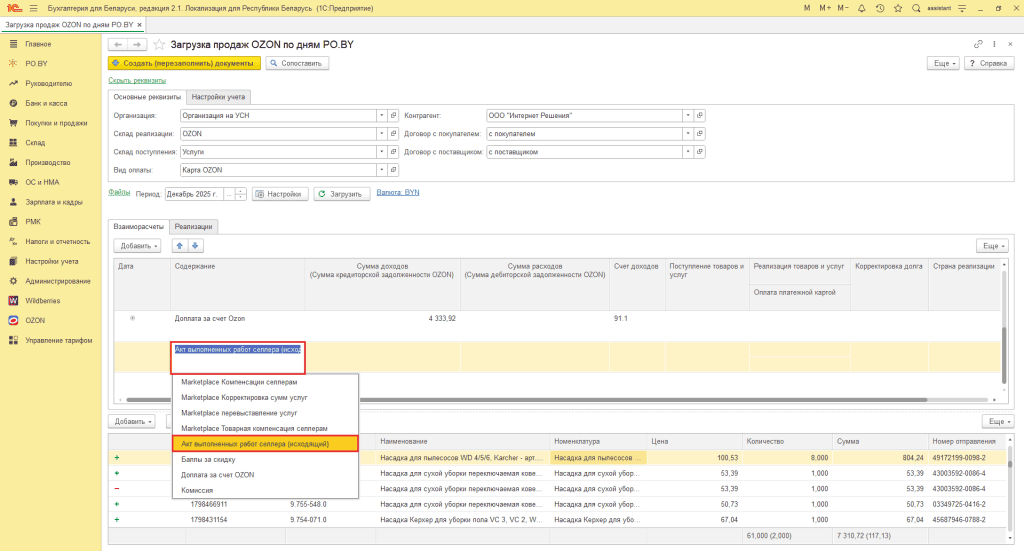Switch to the Взаиморасчеты tab
This screenshot has width=1024, height=551.
(138, 227)
